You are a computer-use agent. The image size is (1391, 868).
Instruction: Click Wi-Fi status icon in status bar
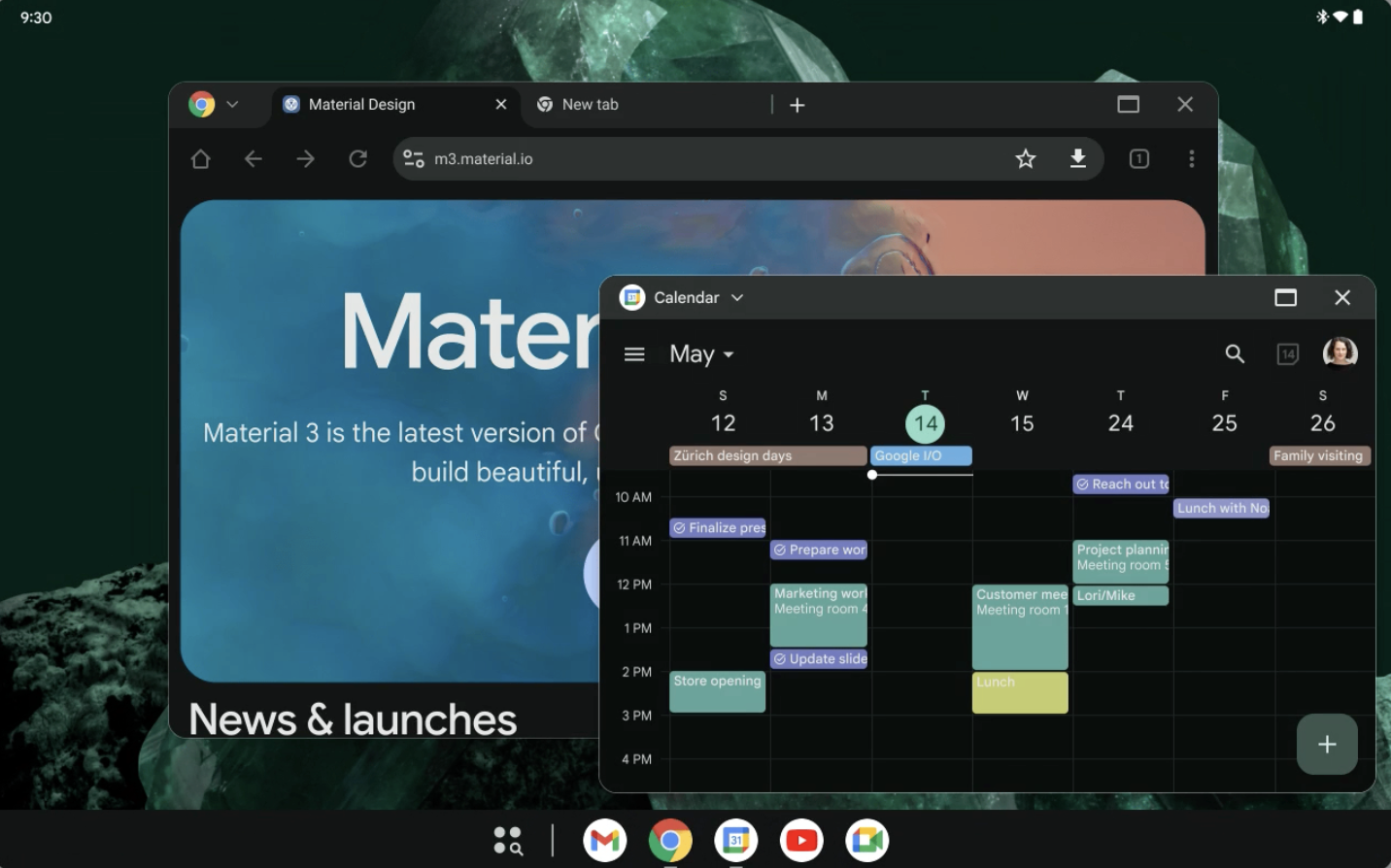pyautogui.click(x=1340, y=17)
